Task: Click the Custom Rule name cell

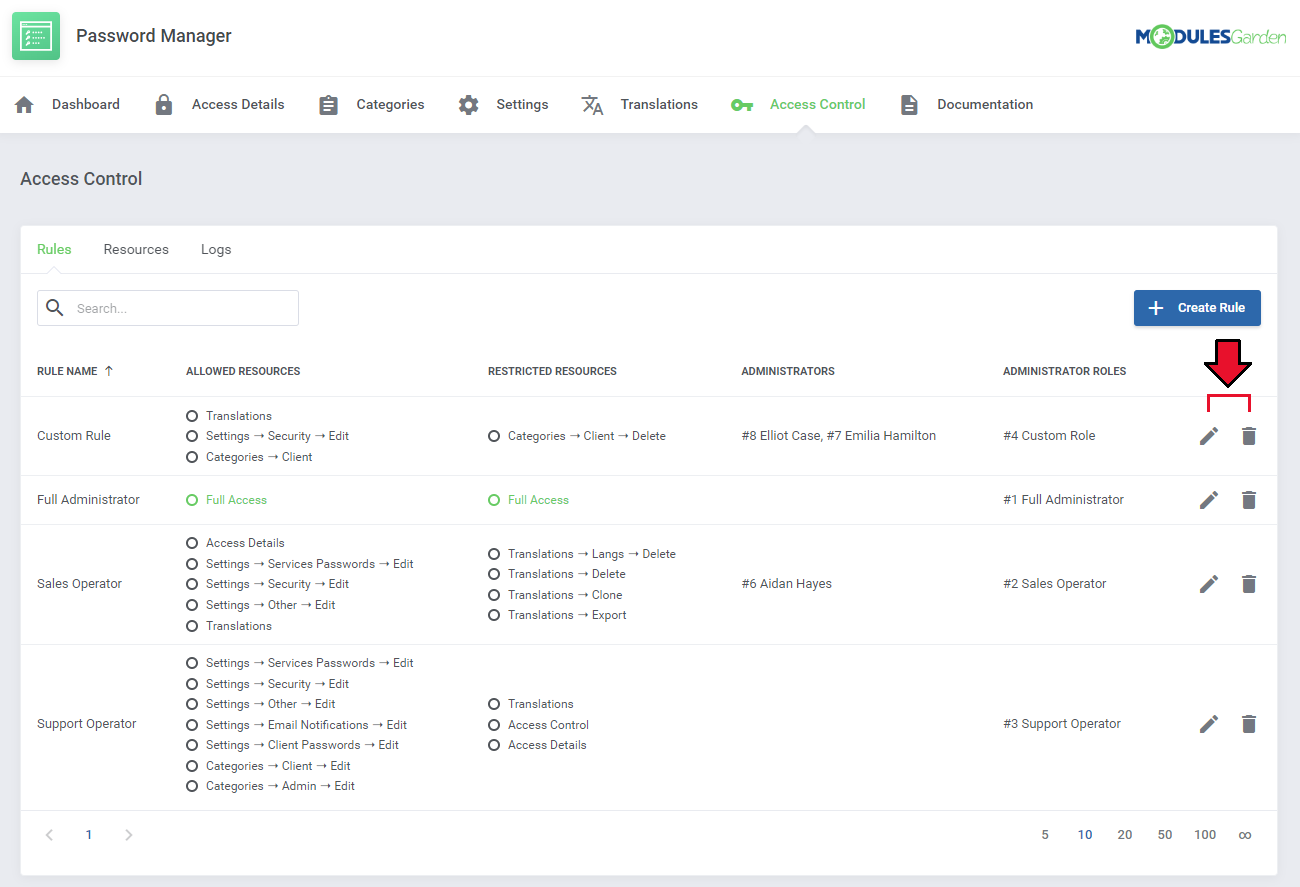Action: pos(74,436)
